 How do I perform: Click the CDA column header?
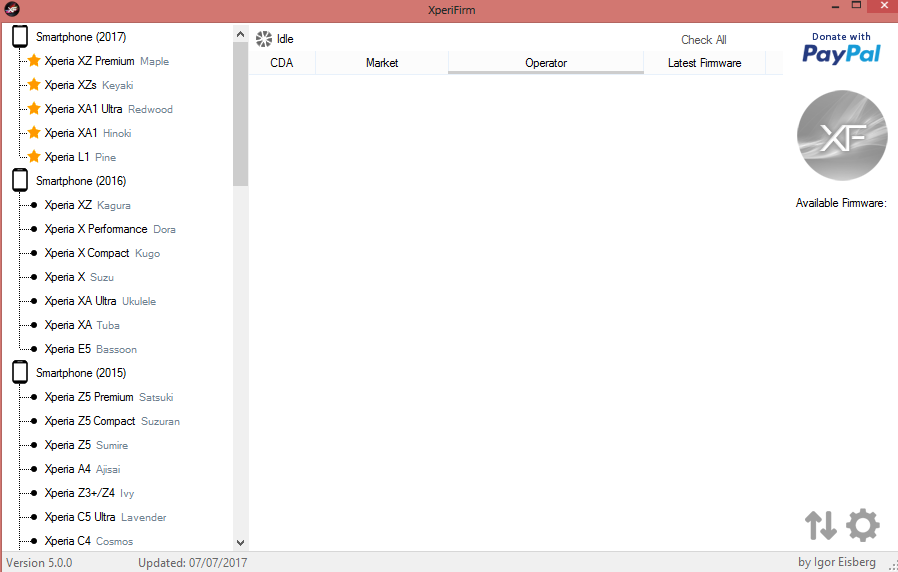(x=281, y=63)
